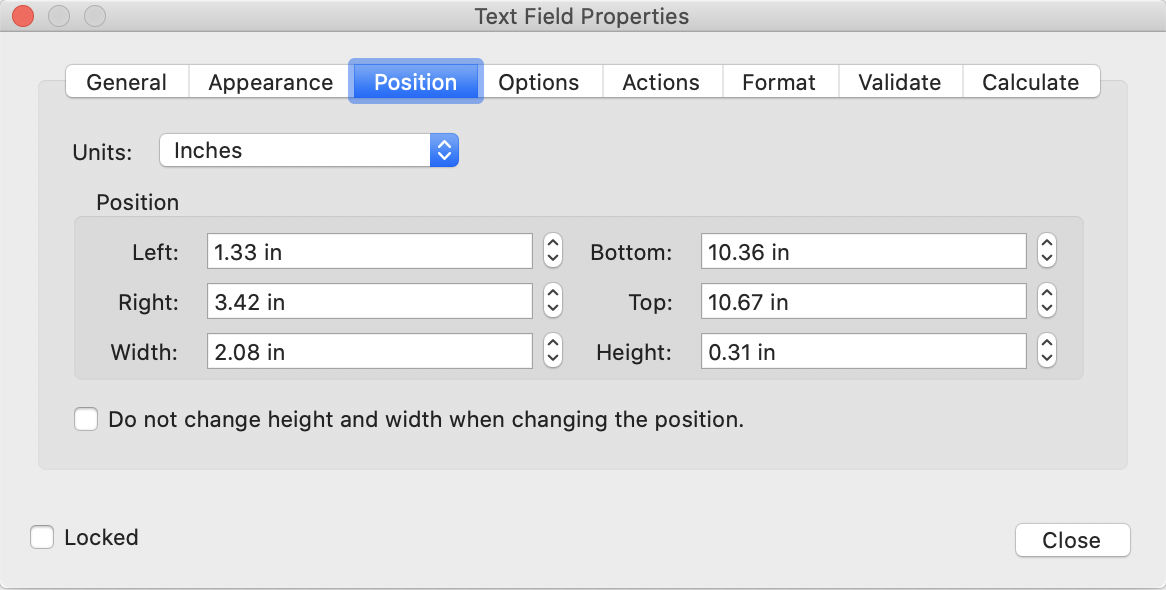Increment the Left value using its stepper
The width and height of the screenshot is (1166, 590).
552,244
